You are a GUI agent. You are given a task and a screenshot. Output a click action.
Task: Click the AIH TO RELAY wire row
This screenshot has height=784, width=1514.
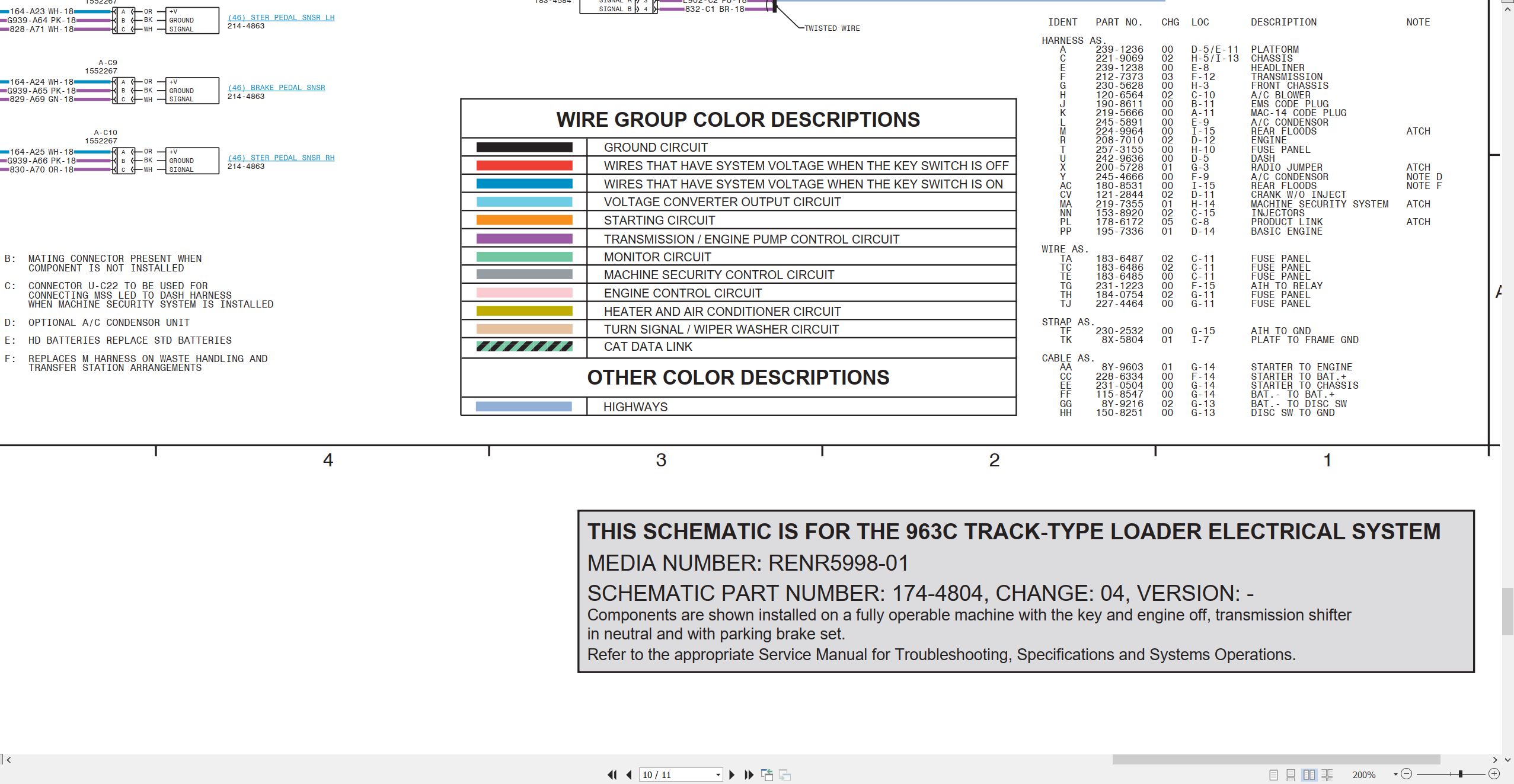[x=1192, y=286]
